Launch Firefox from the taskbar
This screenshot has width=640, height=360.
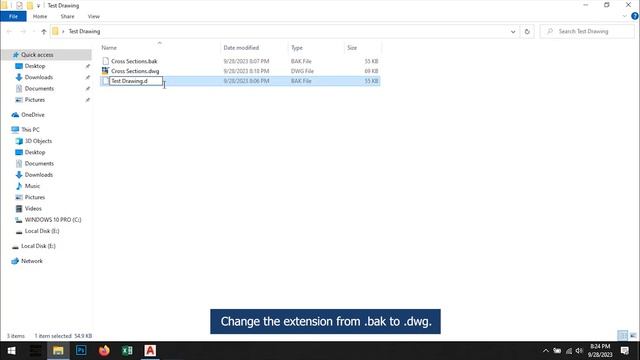tap(104, 351)
